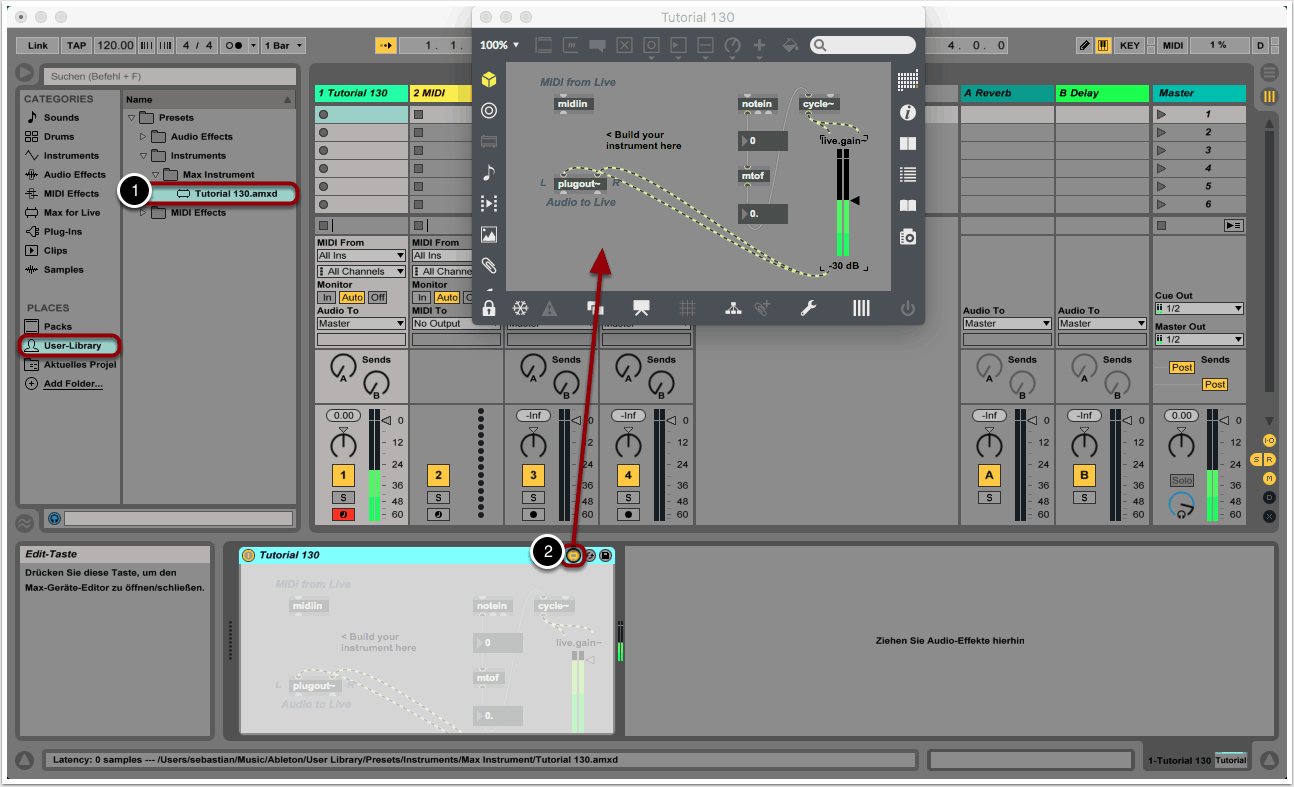The image size is (1294, 787).
Task: Toggle Tutorial 130 device activator on/off
Action: tap(249, 555)
